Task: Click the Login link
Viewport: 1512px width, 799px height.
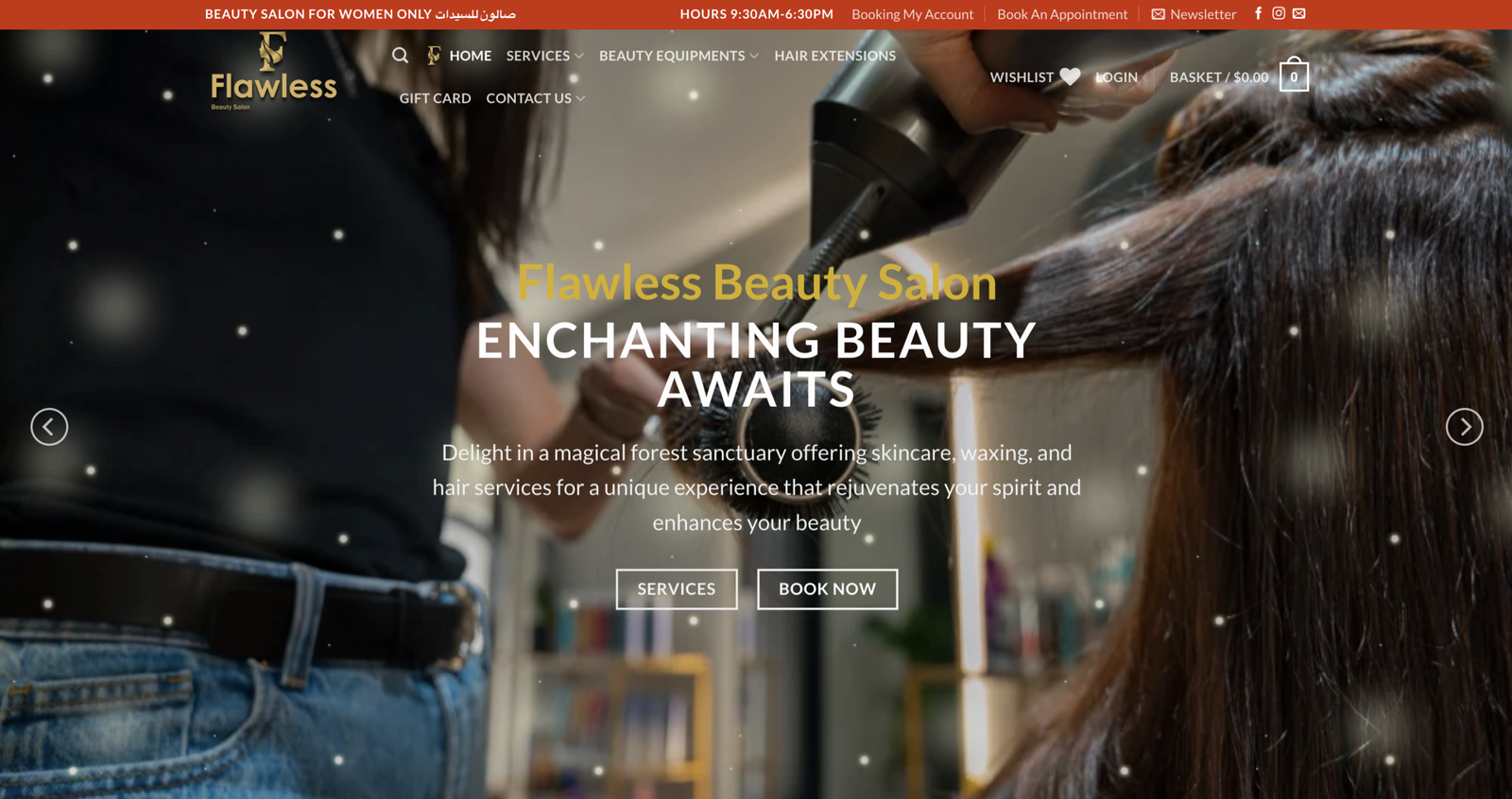Action: click(x=1117, y=77)
